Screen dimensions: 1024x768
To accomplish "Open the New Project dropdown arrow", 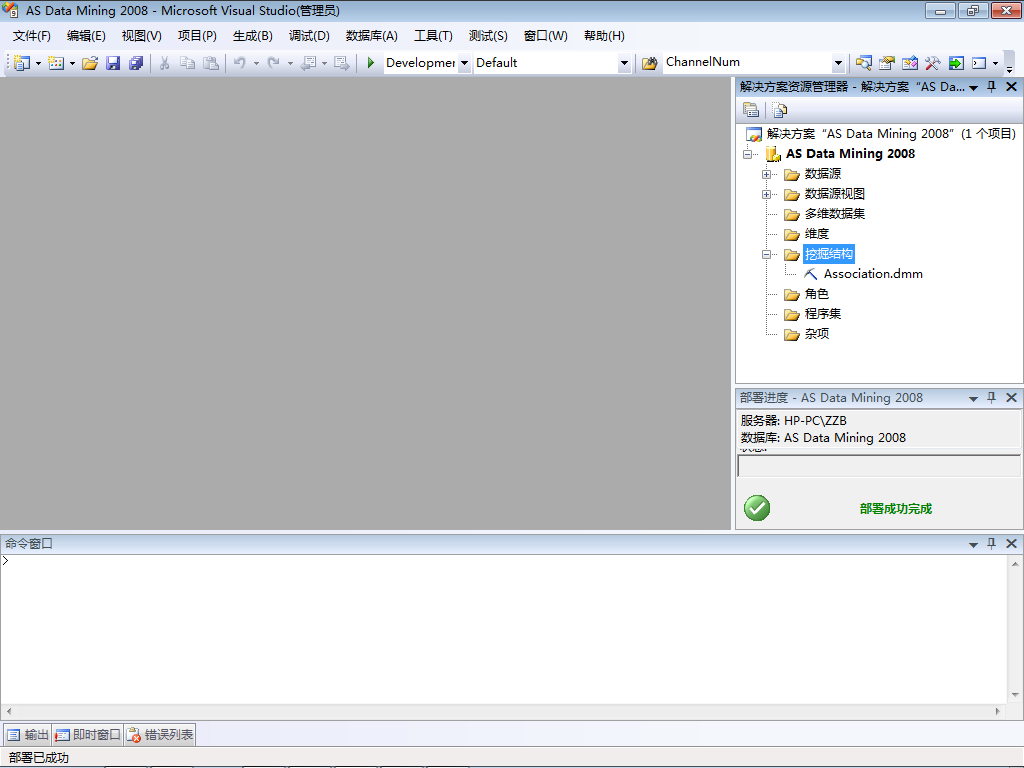I will (38, 63).
